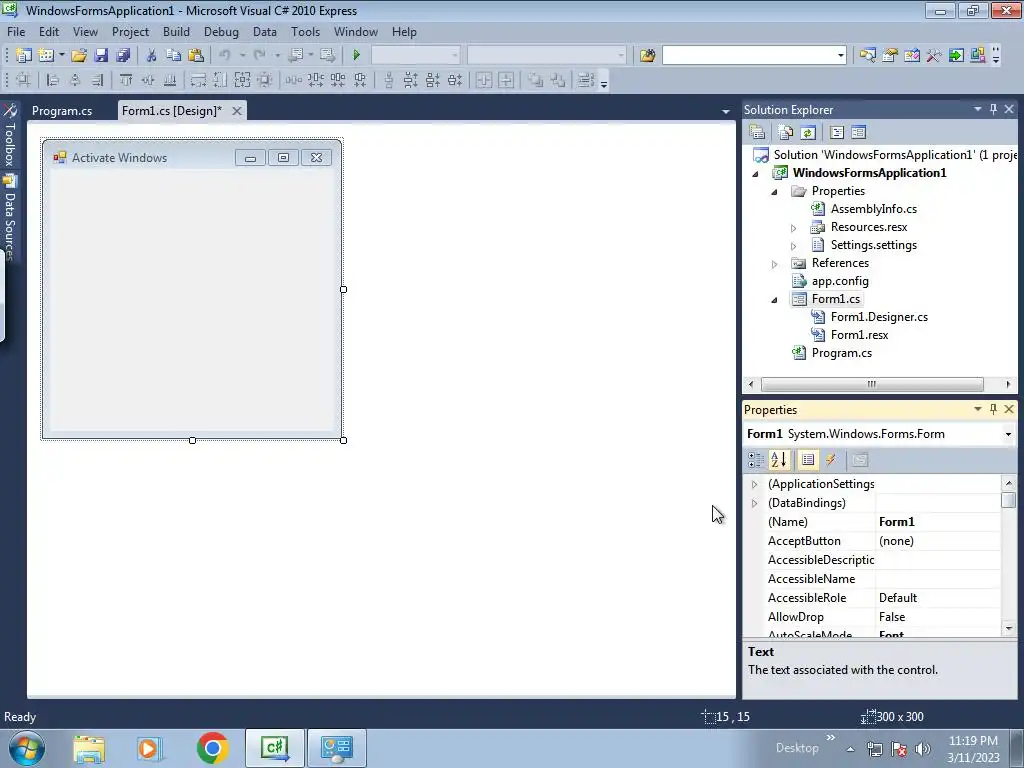1024x768 pixels.
Task: Select Form1.Designer.cs in Solution Explorer
Action: coord(879,317)
